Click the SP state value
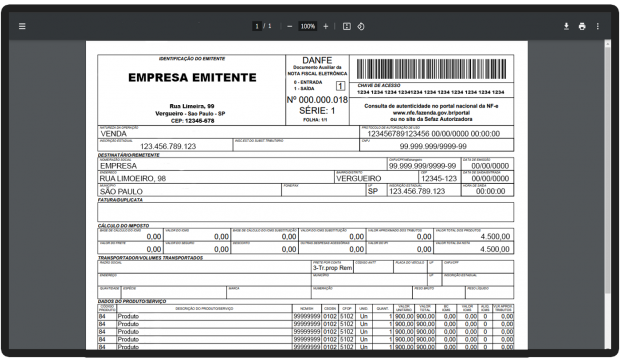The width and height of the screenshot is (620, 362). click(373, 191)
